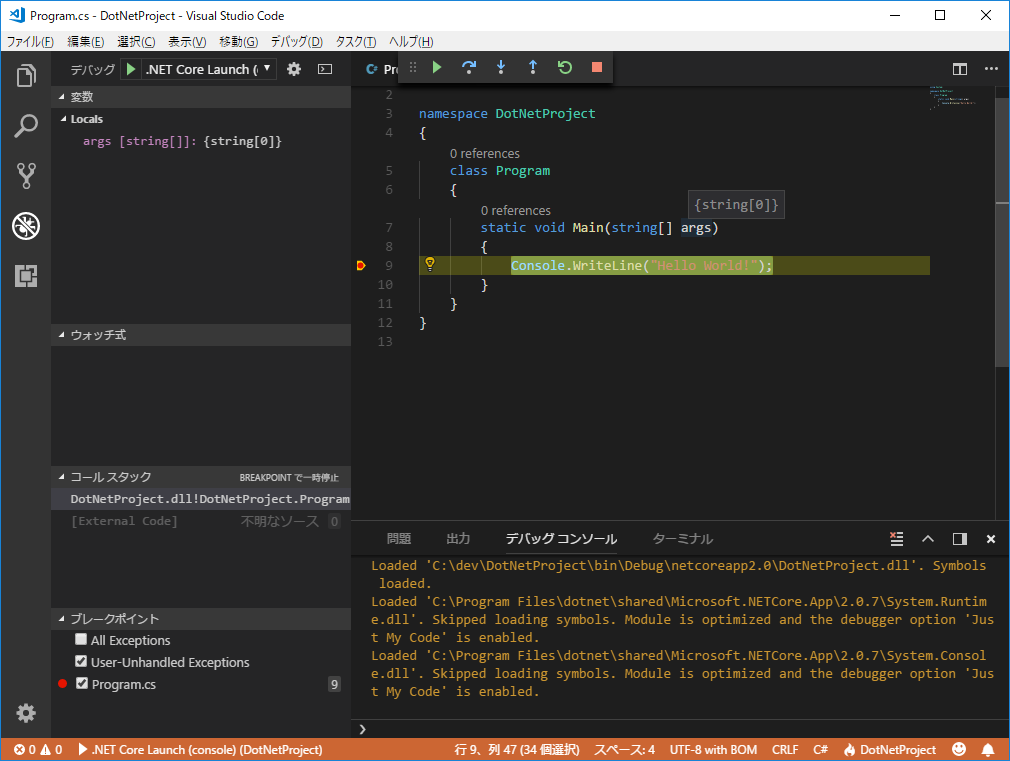The image size is (1010, 761).
Task: Click the Step Over icon in debug toolbar
Action: click(469, 67)
